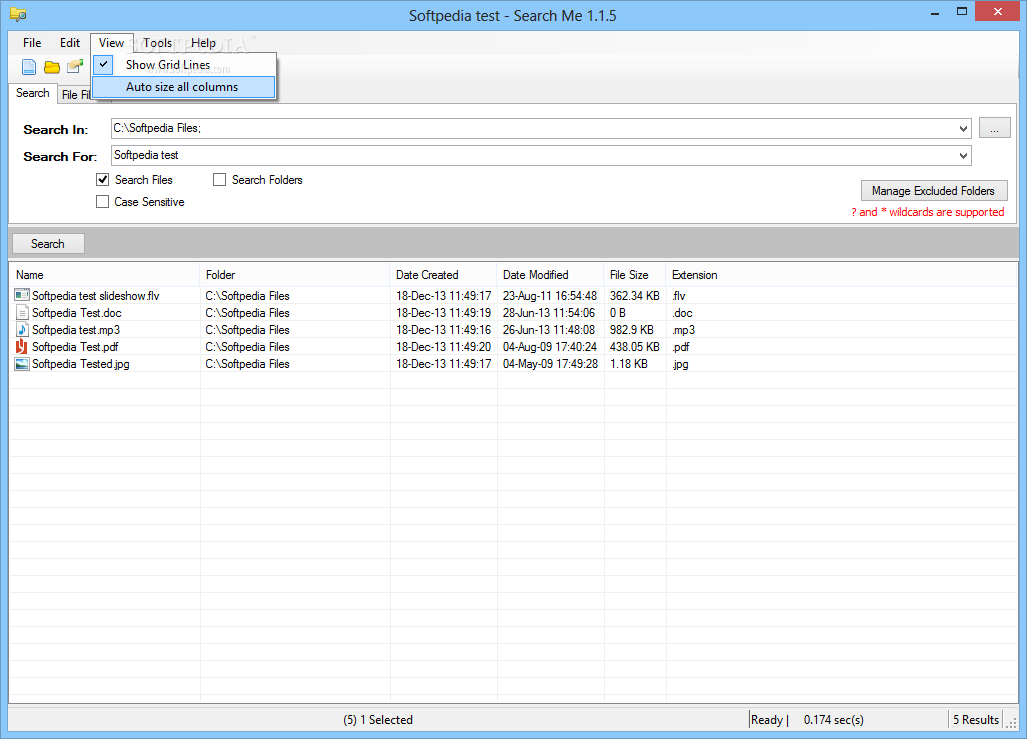Click the 362.34 KB file size cell
The width and height of the screenshot is (1027, 739).
click(635, 295)
